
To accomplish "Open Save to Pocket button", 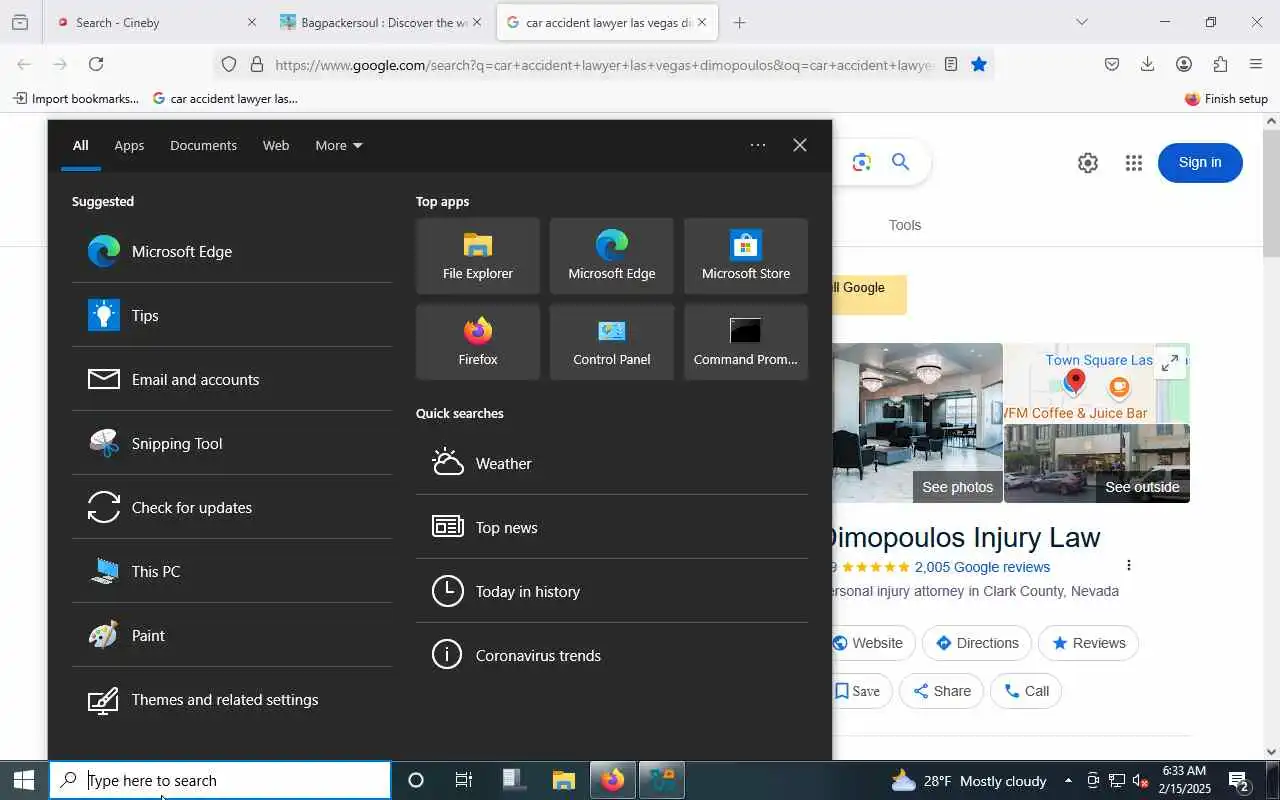I will [1112, 64].
